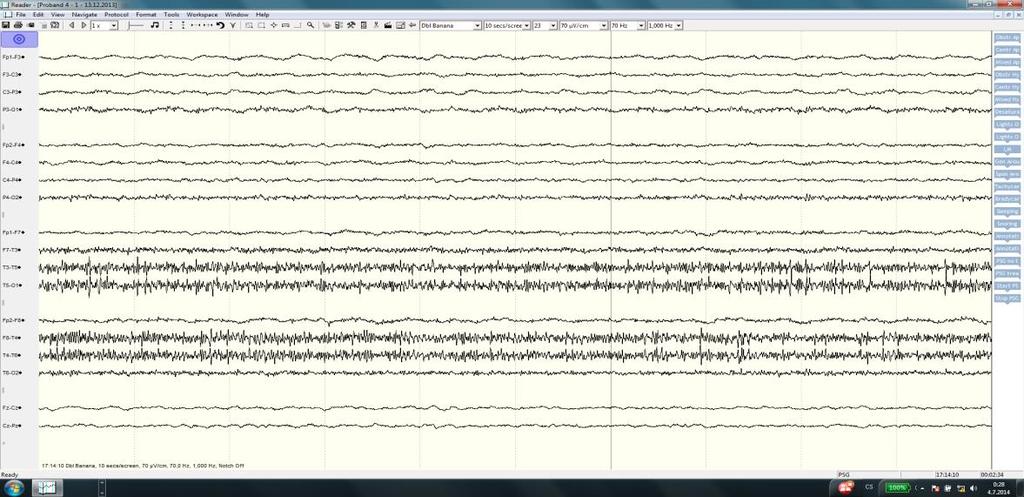Click the LM annotation button
The width and height of the screenshot is (1024, 497).
(x=1006, y=149)
